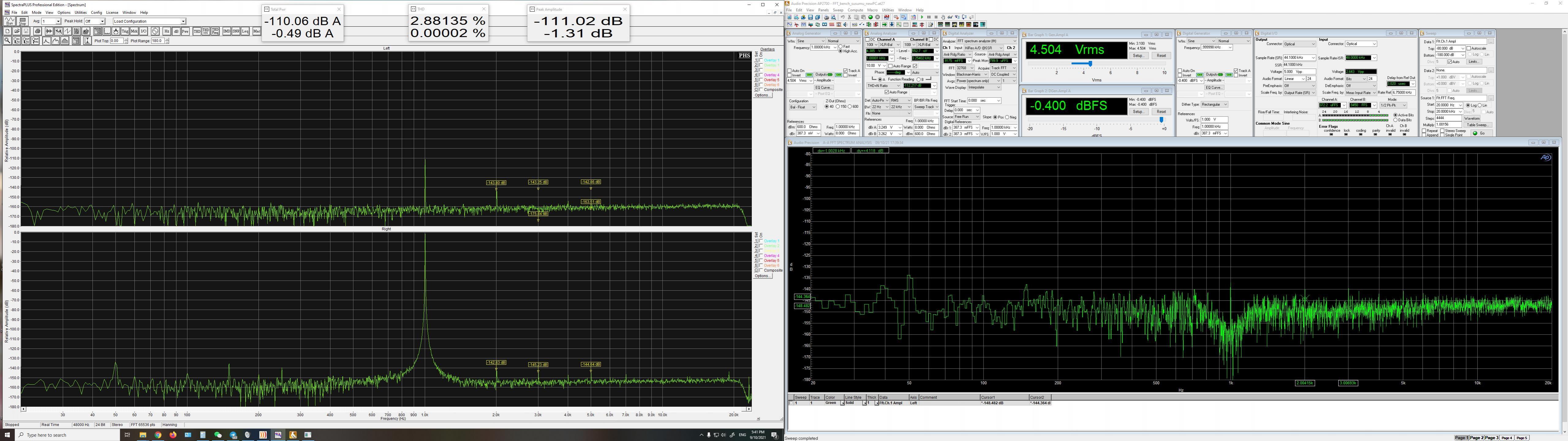The height and width of the screenshot is (441, 1568).
Task: Click the IMD toolbar button
Action: [x=227, y=31]
